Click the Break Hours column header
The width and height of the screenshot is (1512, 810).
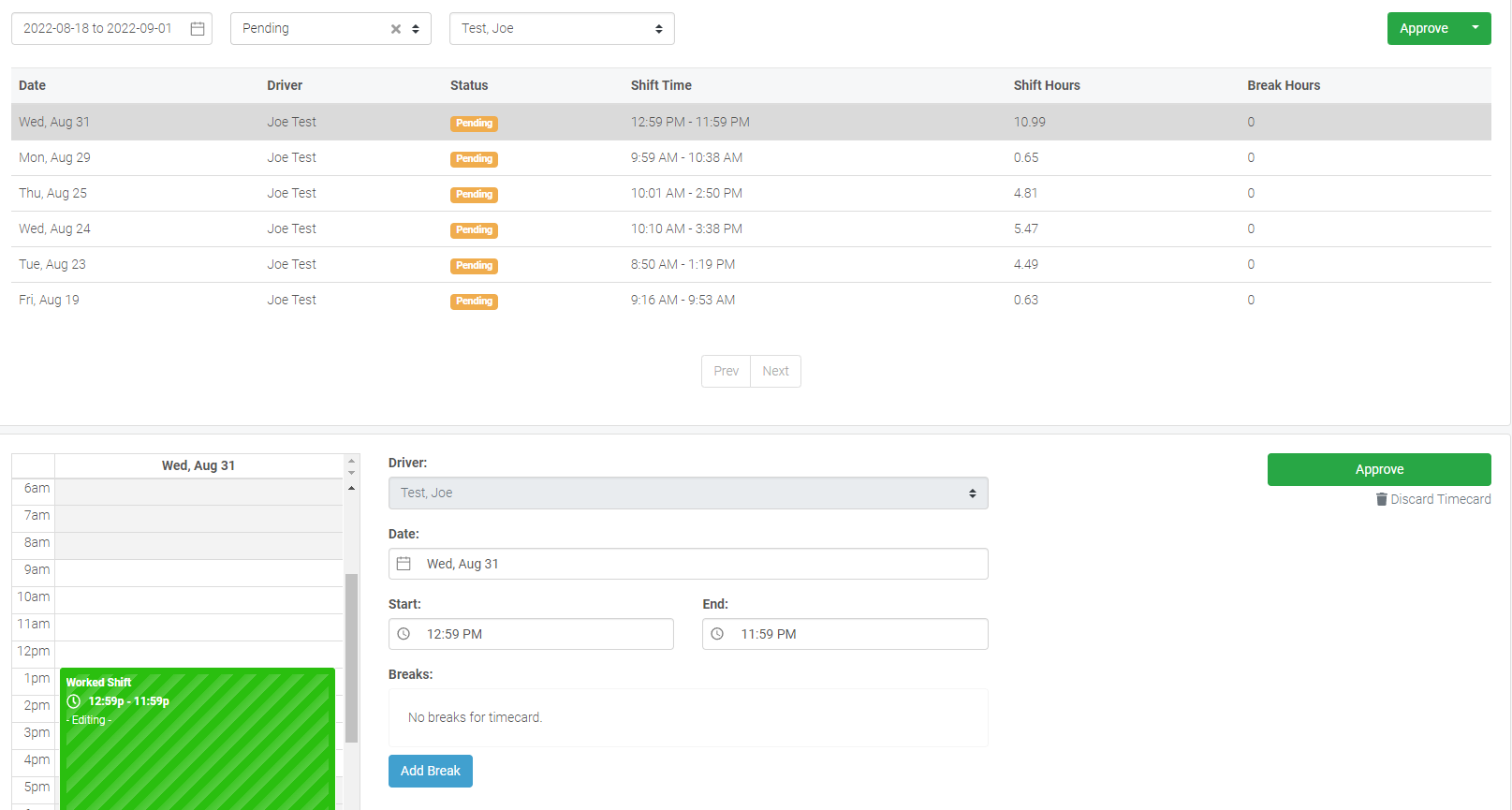click(x=1284, y=85)
